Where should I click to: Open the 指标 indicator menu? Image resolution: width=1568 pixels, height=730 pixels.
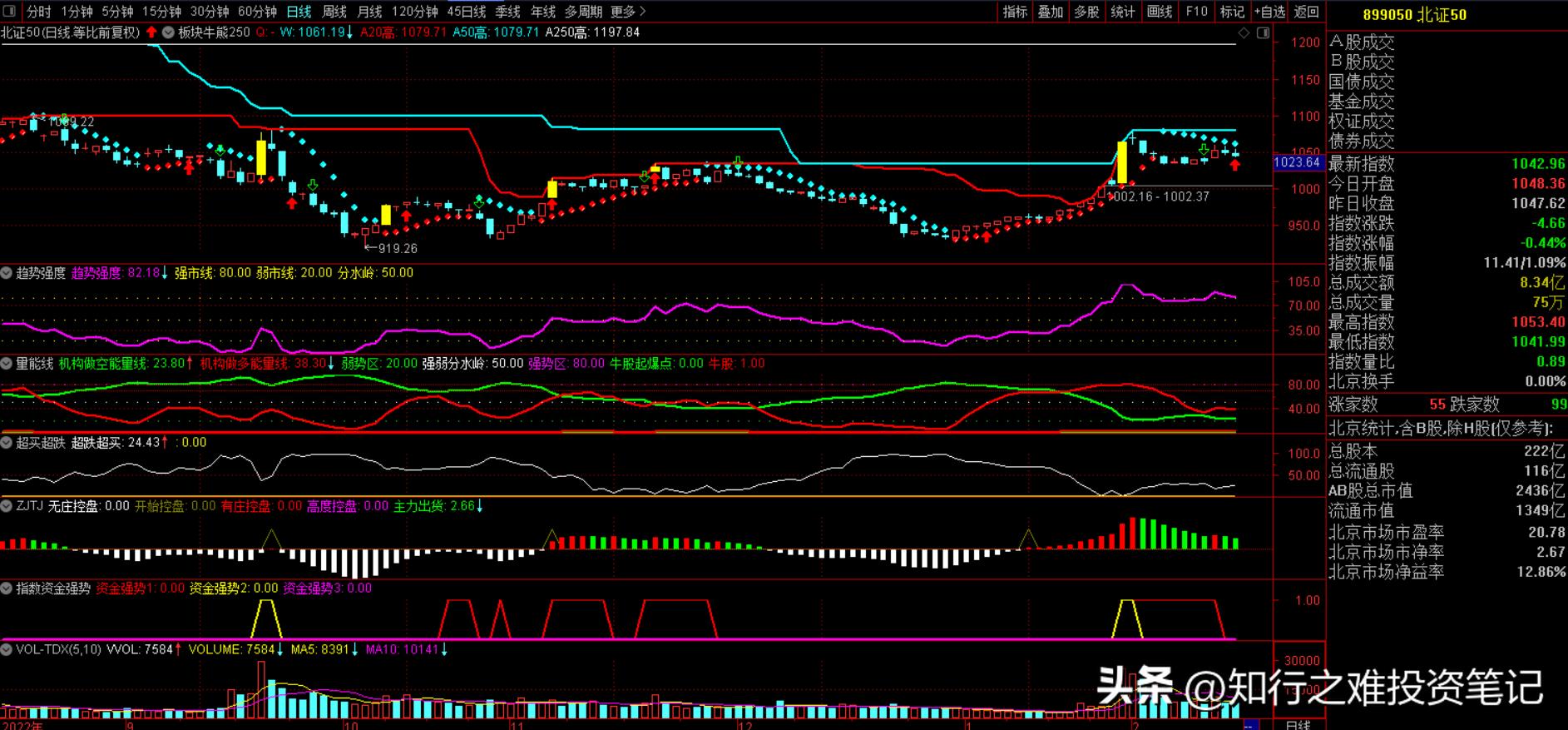click(1015, 12)
